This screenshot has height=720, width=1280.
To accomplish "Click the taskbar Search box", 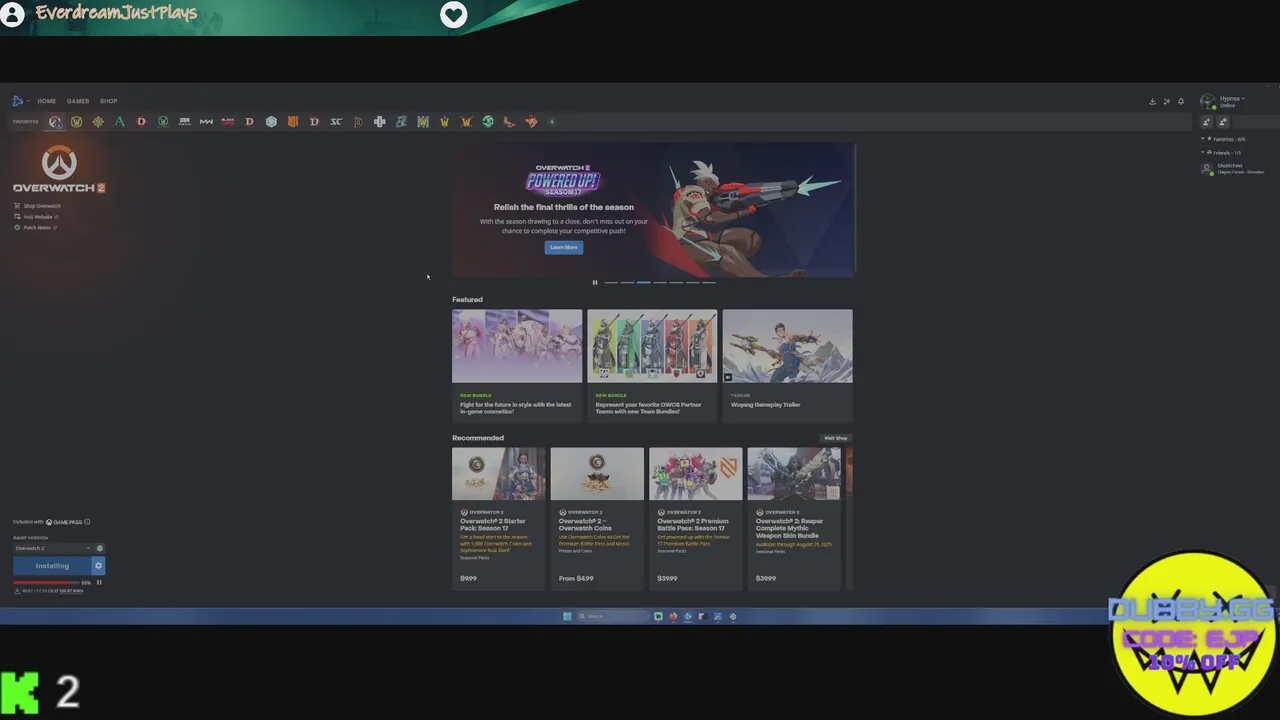I will pyautogui.click(x=613, y=616).
